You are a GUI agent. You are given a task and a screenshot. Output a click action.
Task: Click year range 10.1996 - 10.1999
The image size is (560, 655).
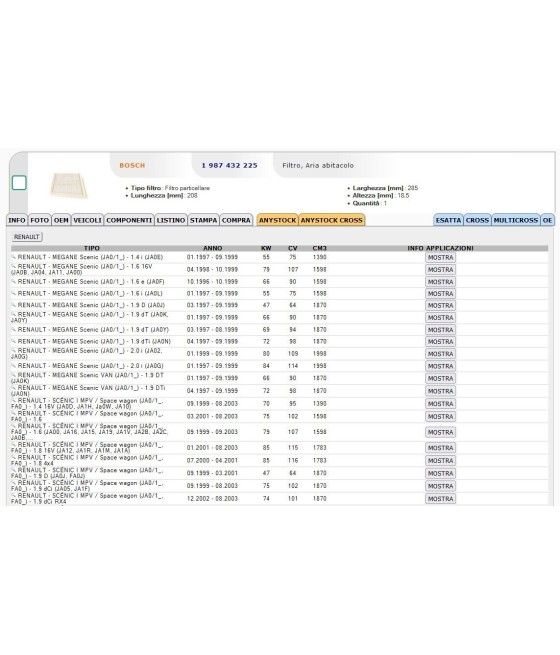[212, 282]
